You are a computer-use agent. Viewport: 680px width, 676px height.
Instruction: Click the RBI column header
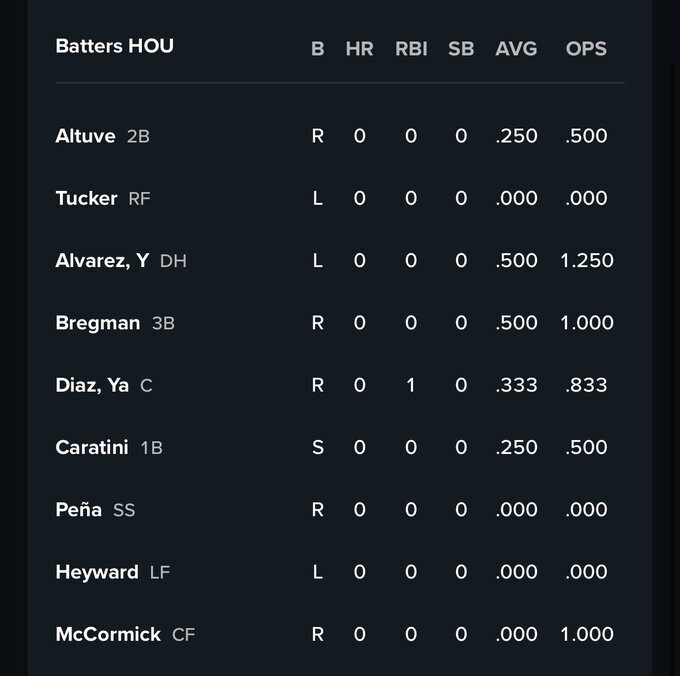(x=411, y=49)
